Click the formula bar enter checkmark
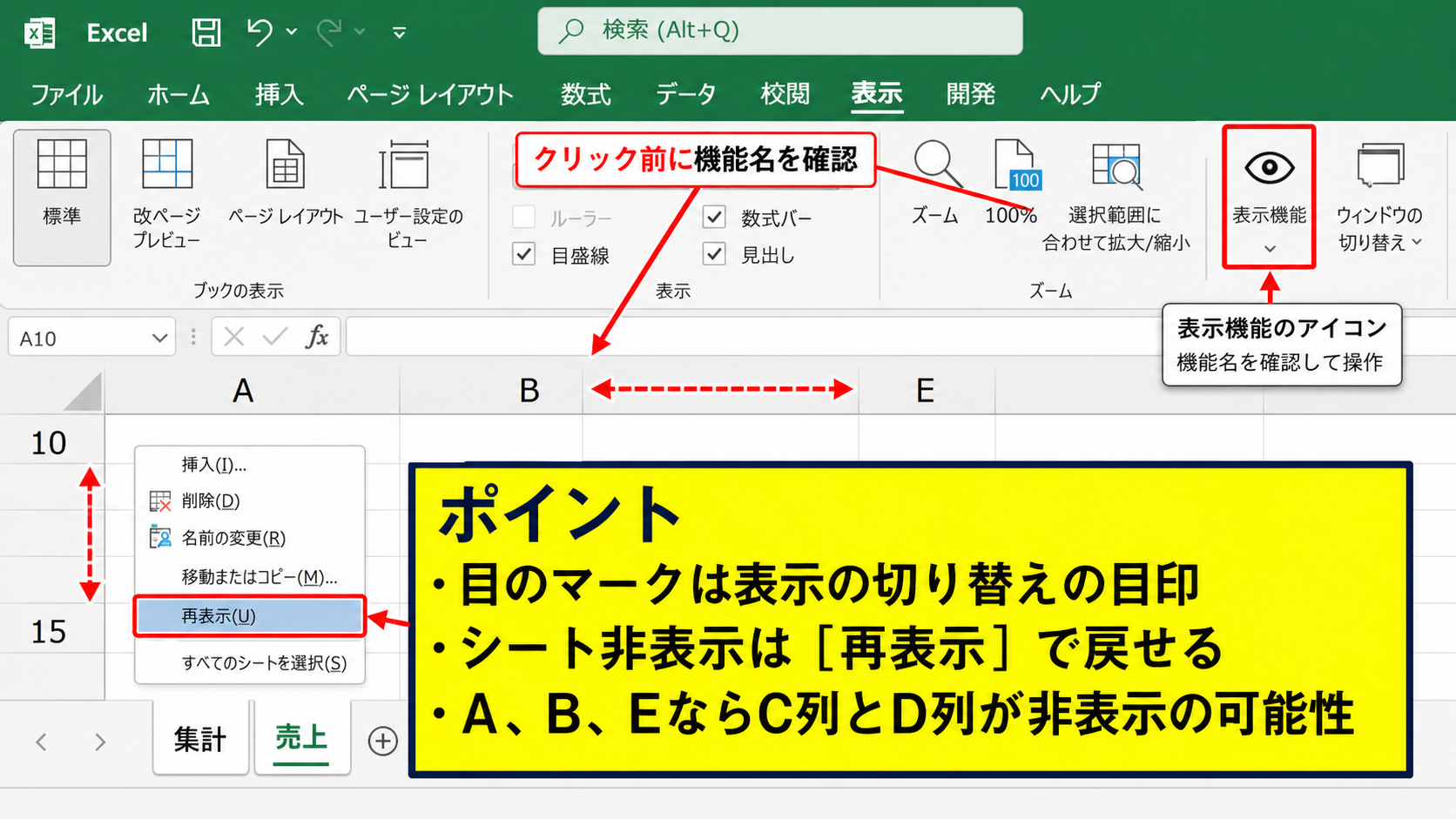The width and height of the screenshot is (1456, 819). [x=275, y=337]
